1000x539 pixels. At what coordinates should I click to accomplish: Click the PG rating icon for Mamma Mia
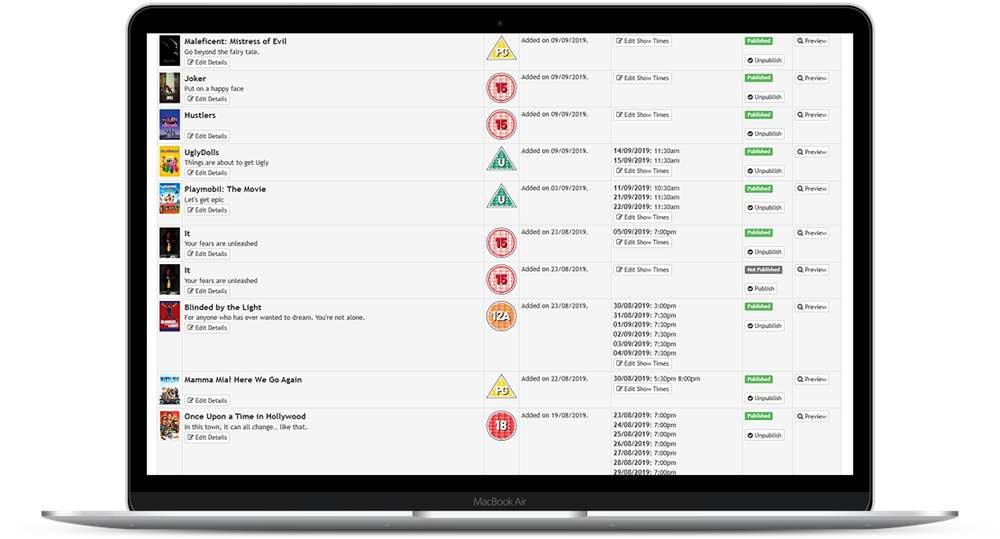(500, 388)
